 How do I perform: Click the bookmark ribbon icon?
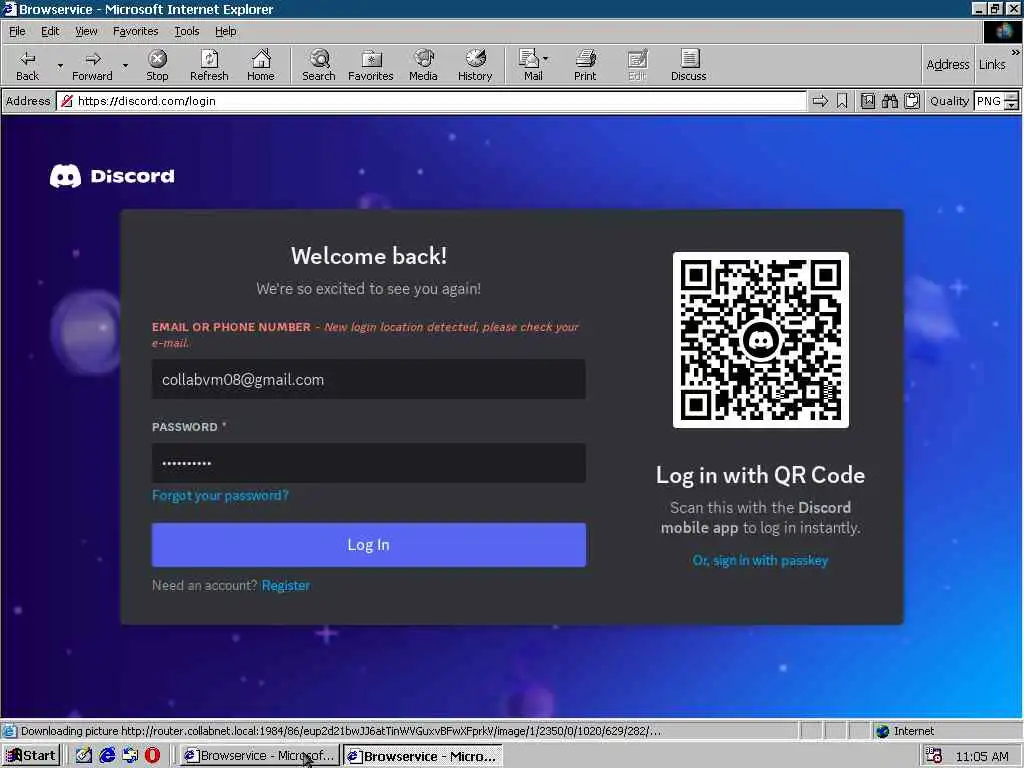point(842,101)
